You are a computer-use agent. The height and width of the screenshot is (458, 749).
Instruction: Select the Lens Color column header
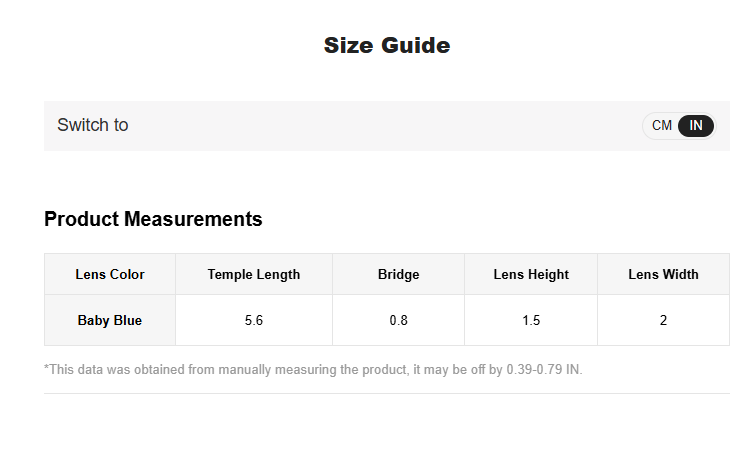[110, 274]
